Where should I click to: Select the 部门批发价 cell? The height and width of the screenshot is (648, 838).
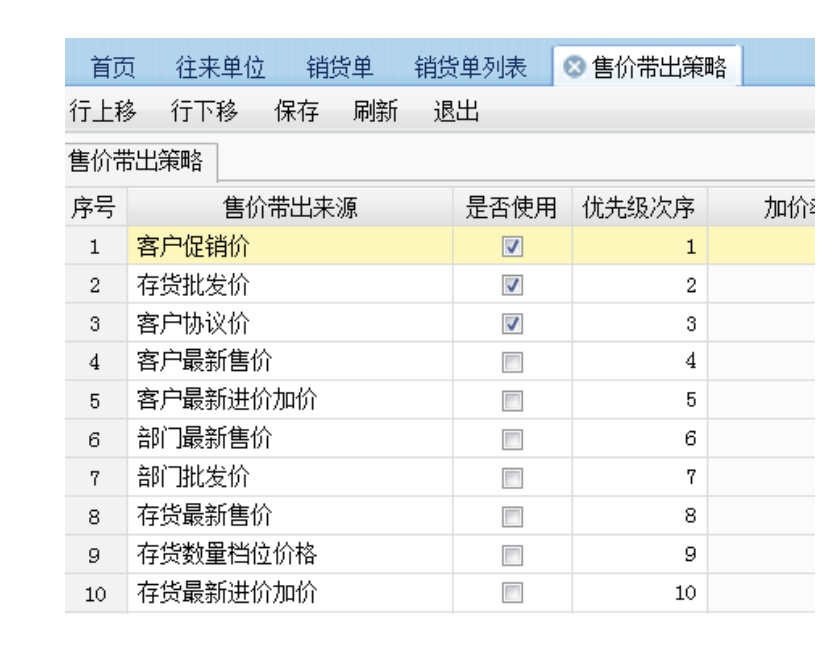click(x=290, y=478)
